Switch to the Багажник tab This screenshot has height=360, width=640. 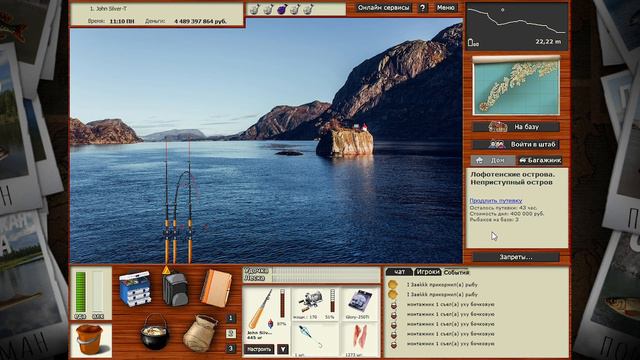click(x=540, y=160)
